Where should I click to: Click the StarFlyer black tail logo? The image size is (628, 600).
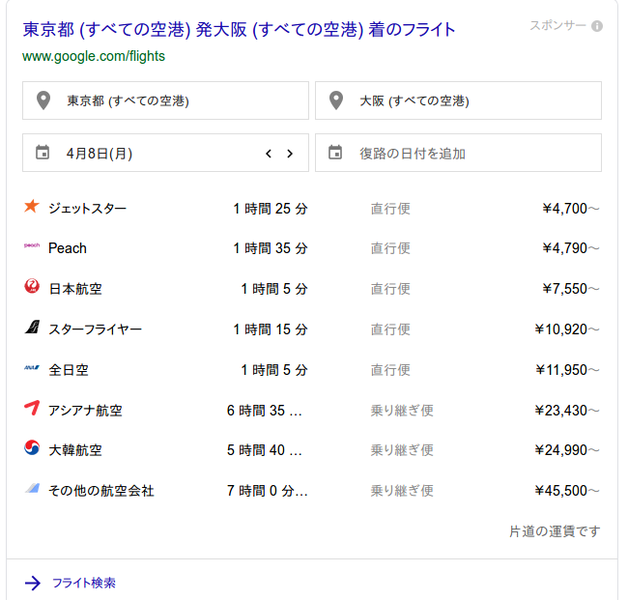32,327
